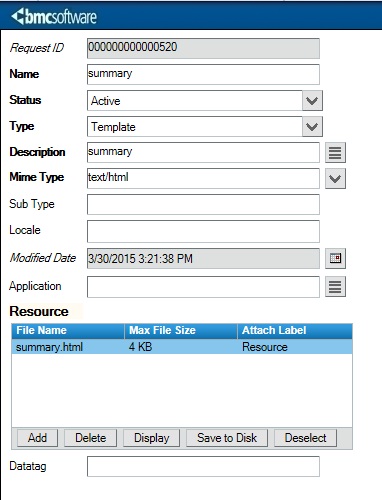
Task: Click into the Sub Type field
Action: coord(203,205)
